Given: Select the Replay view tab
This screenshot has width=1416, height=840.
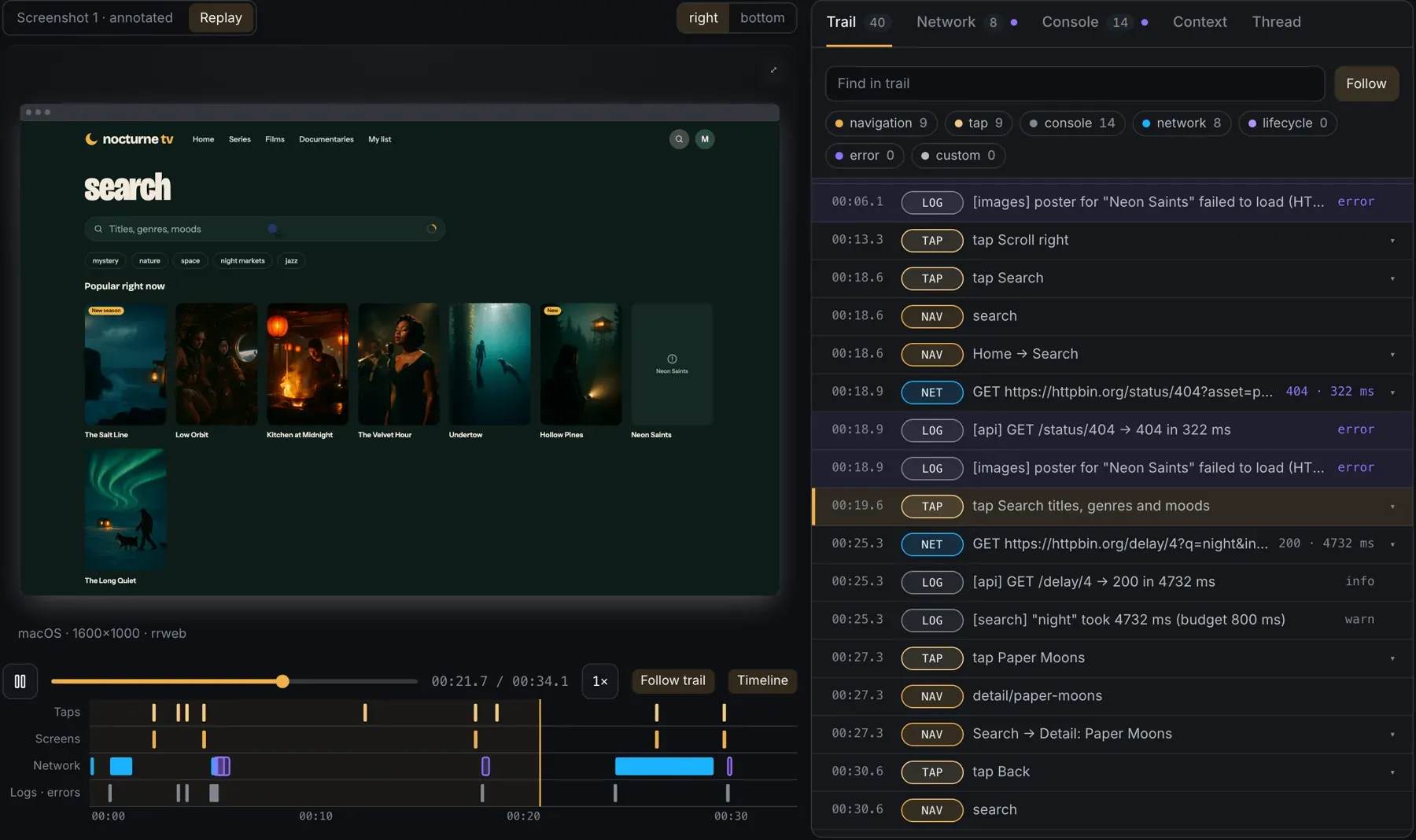Looking at the screenshot, I should tap(221, 18).
